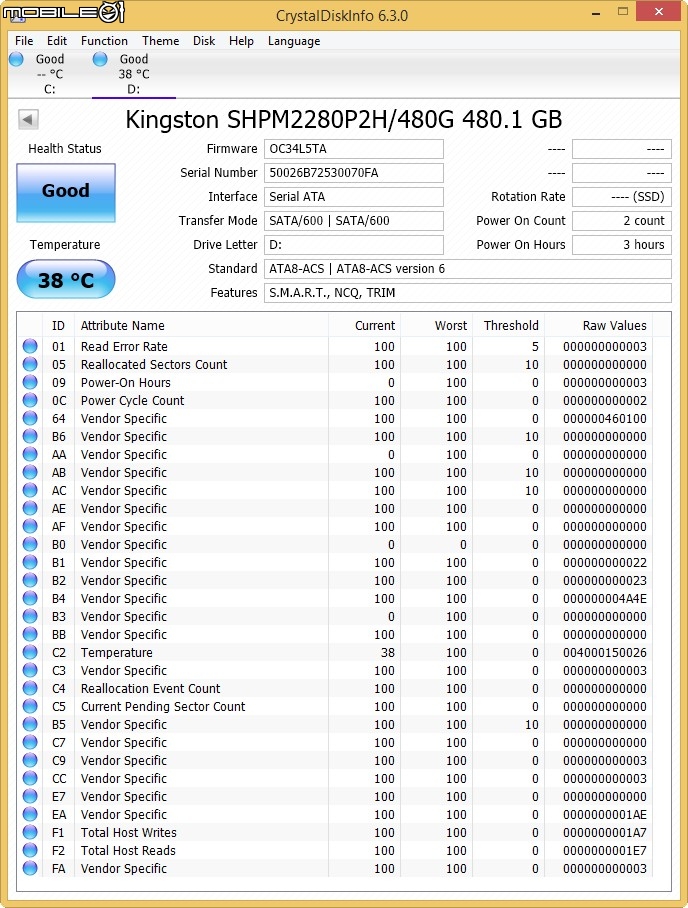Close the CrystalDiskInfo window

point(658,11)
